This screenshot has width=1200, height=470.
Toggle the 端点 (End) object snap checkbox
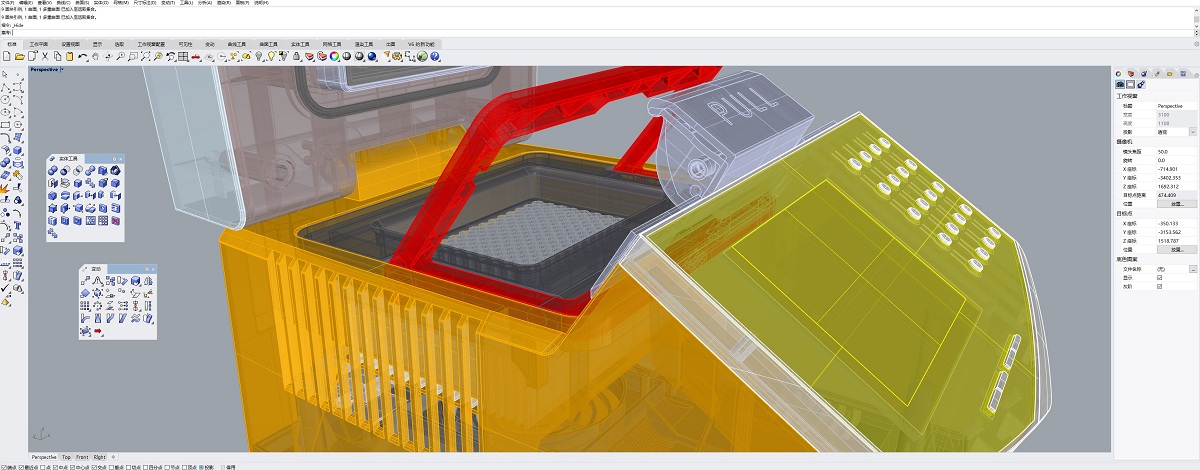coord(3,466)
